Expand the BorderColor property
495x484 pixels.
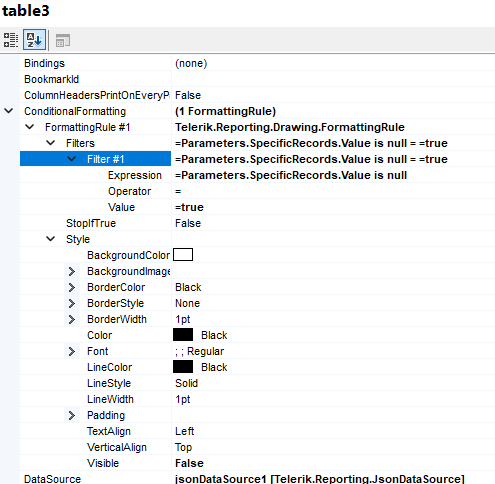coord(72,287)
